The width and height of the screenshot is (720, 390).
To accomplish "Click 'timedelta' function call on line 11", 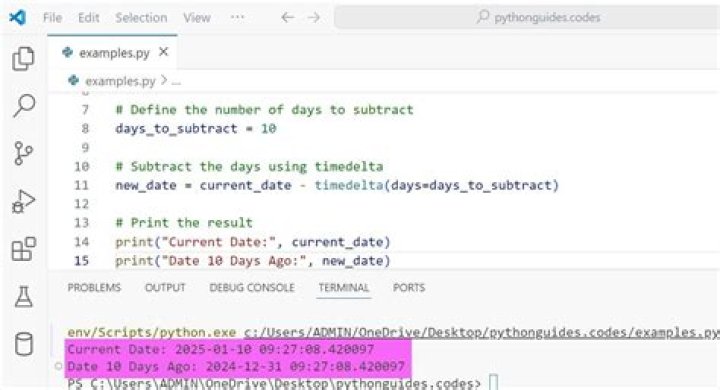I will [x=349, y=185].
